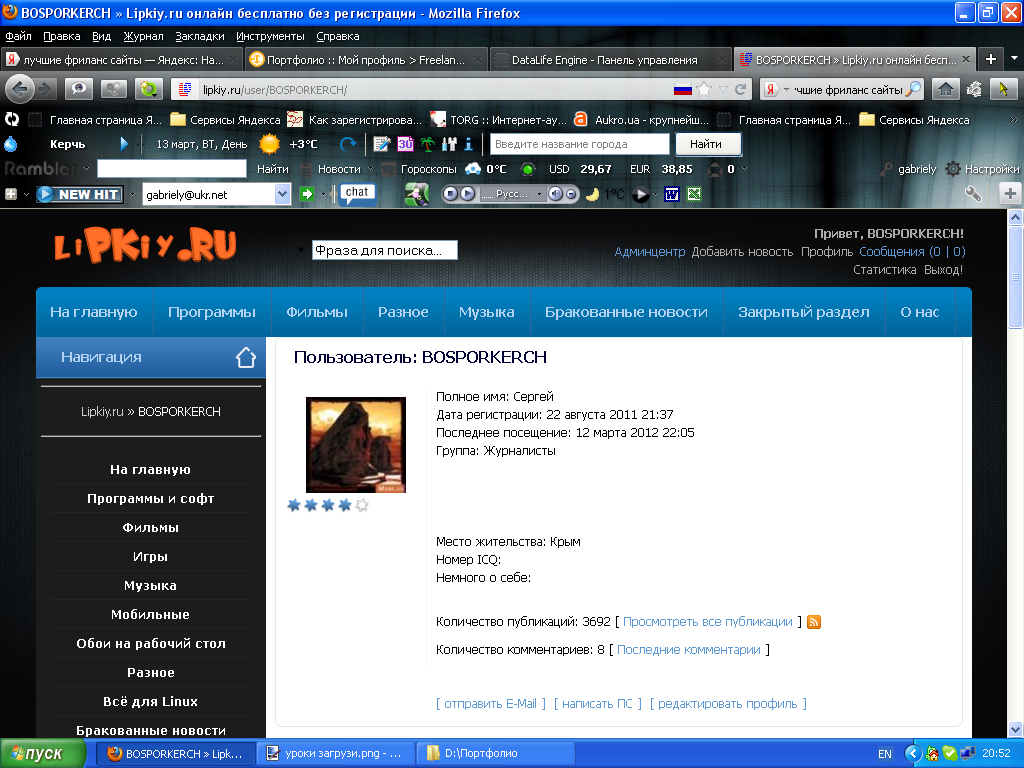
Task: Click the user avatar image
Action: (356, 445)
